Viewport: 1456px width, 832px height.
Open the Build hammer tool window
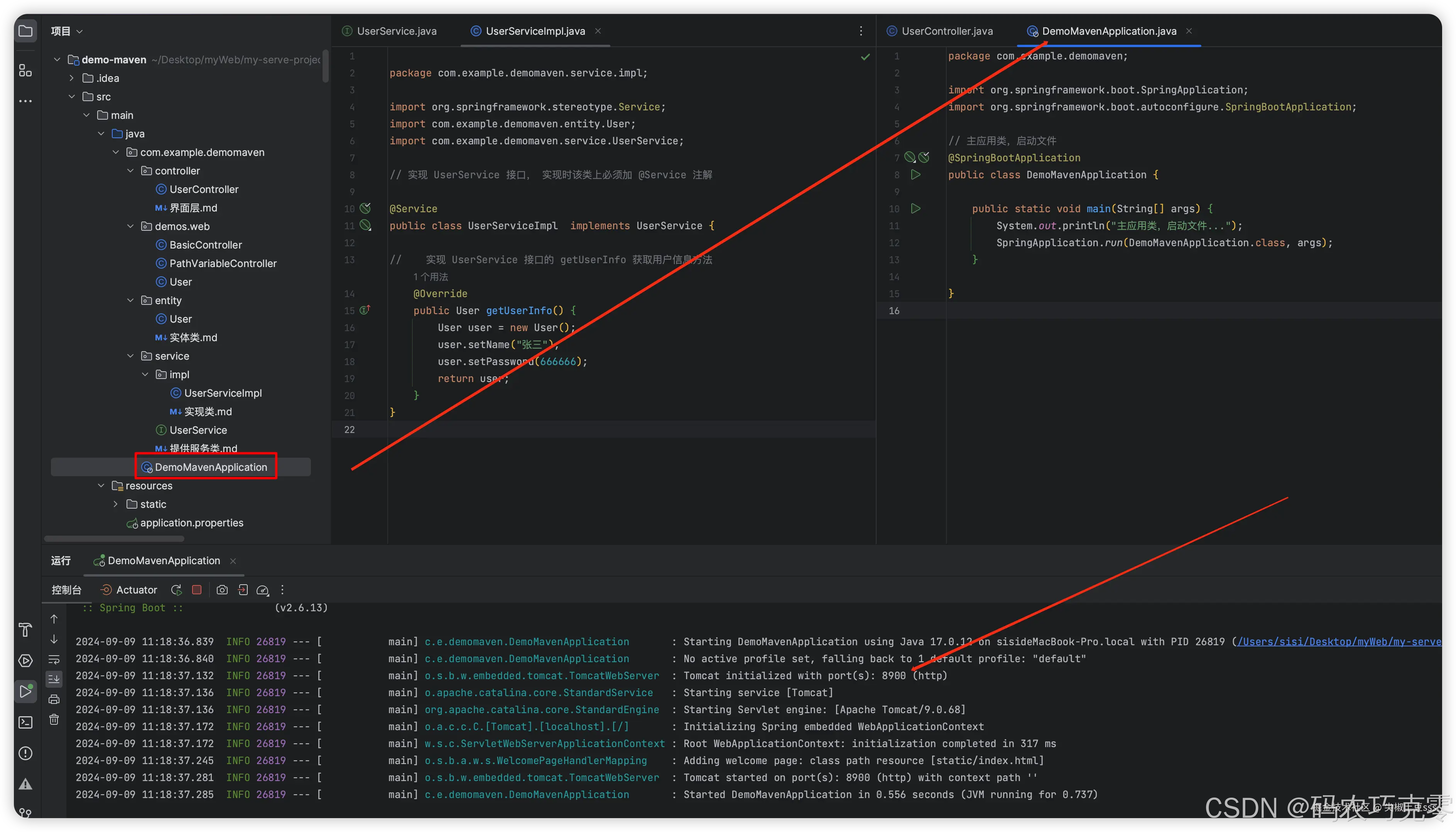[x=25, y=630]
